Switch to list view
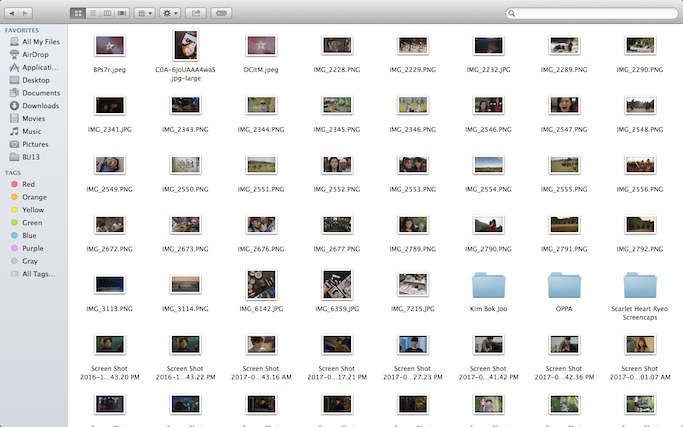The height and width of the screenshot is (427, 683). click(93, 13)
